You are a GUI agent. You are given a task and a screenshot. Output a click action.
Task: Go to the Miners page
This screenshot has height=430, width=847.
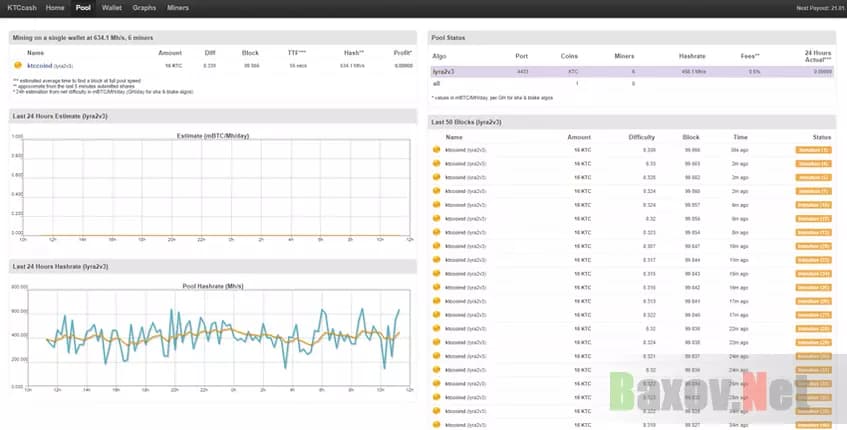178,7
